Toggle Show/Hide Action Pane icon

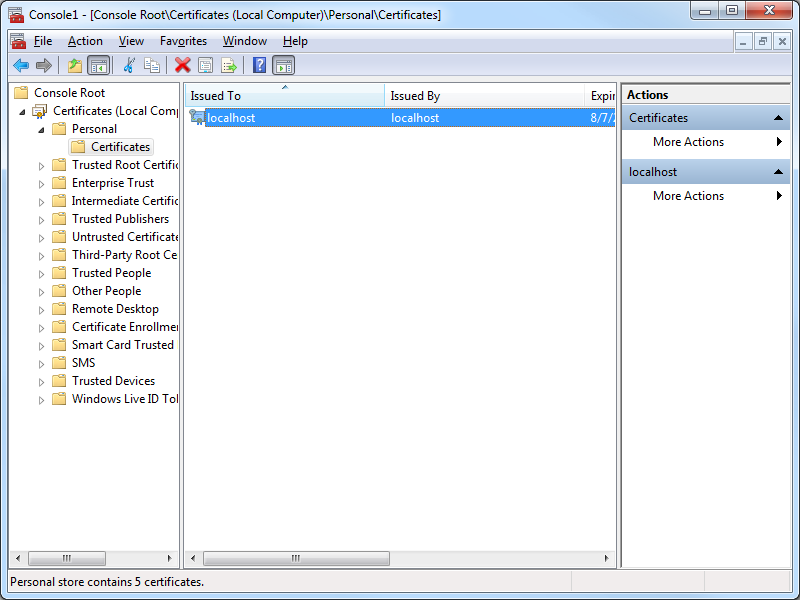[x=283, y=65]
